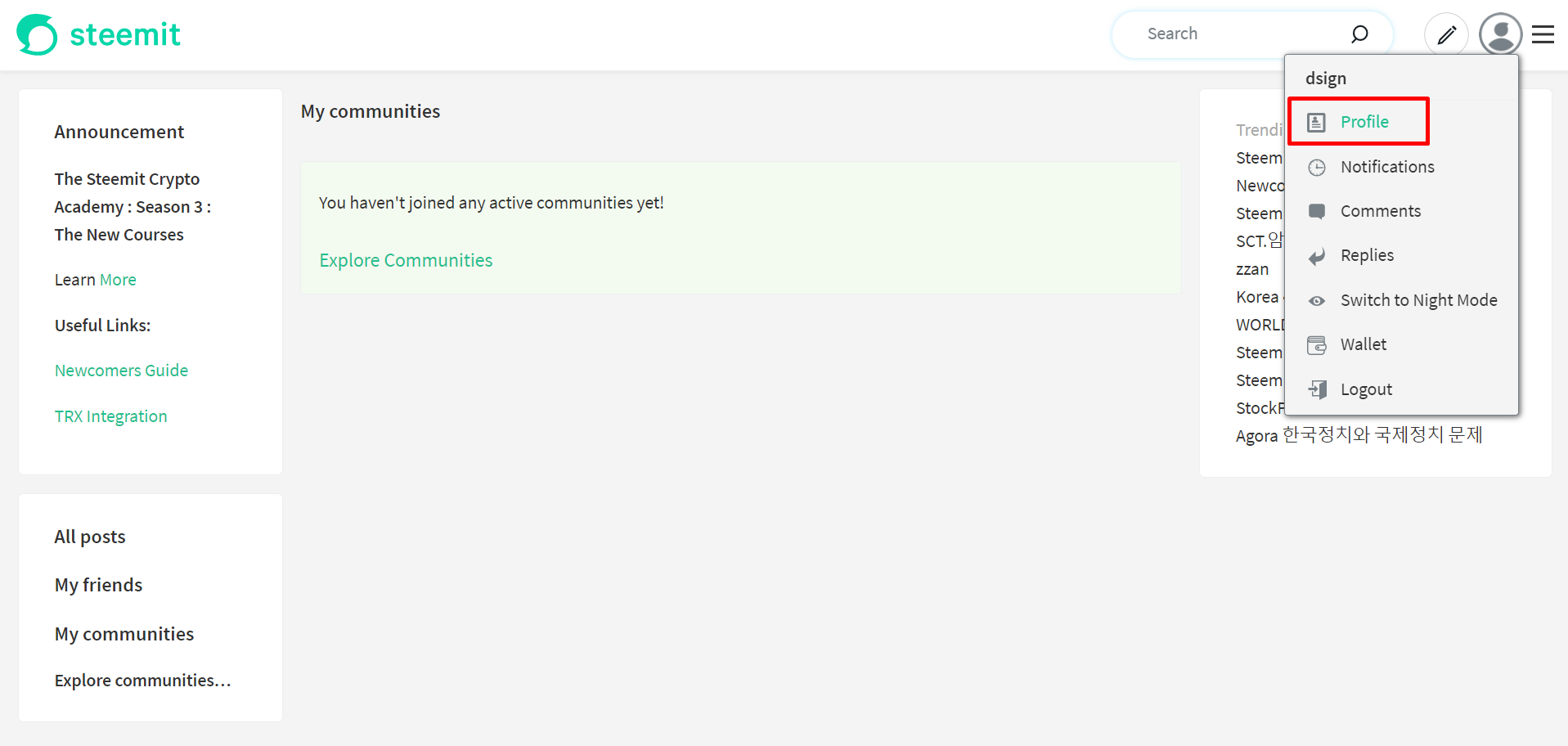This screenshot has width=1568, height=746.
Task: Open the hamburger menu icon
Action: [1543, 34]
